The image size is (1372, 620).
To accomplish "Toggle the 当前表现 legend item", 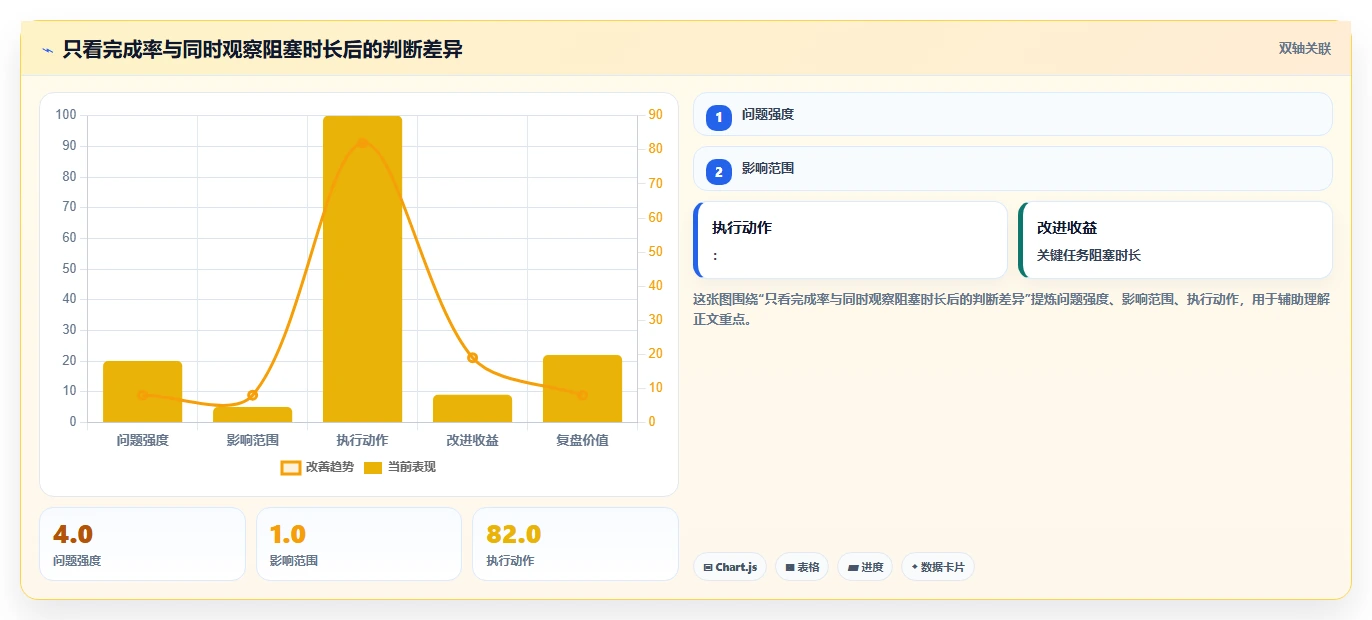I will pyautogui.click(x=400, y=467).
